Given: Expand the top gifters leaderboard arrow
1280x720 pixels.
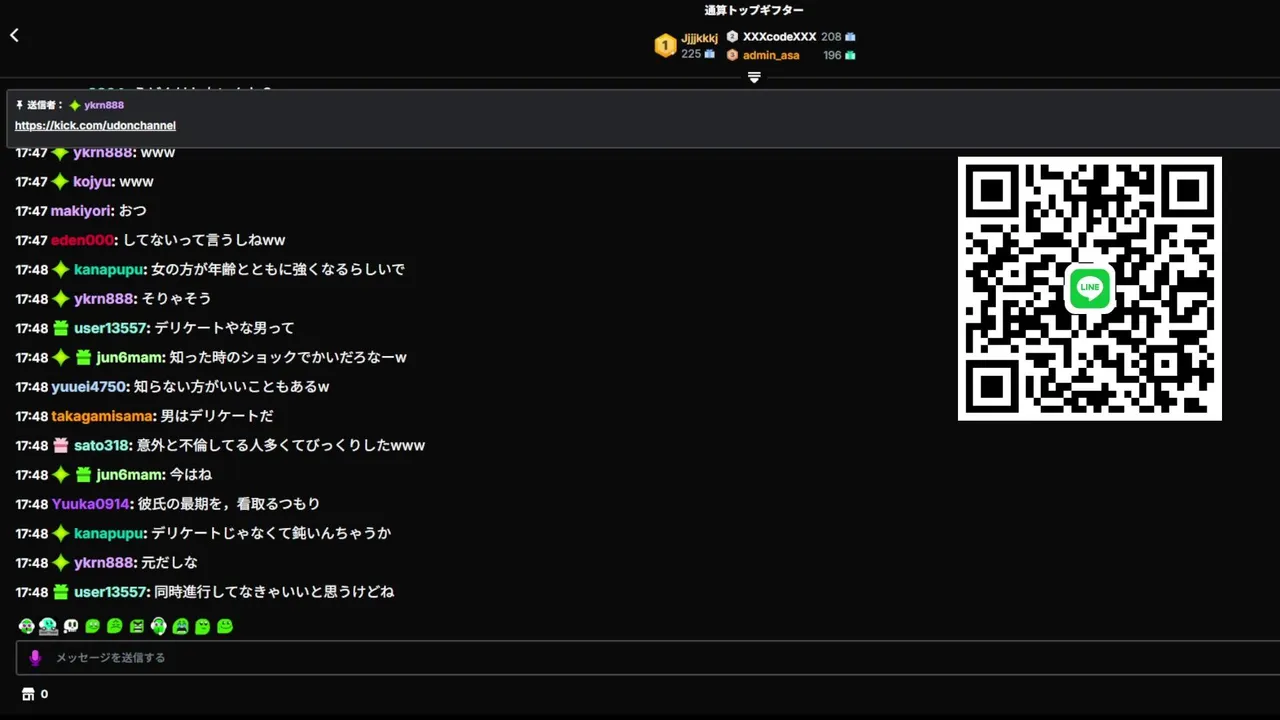Looking at the screenshot, I should pos(754,77).
